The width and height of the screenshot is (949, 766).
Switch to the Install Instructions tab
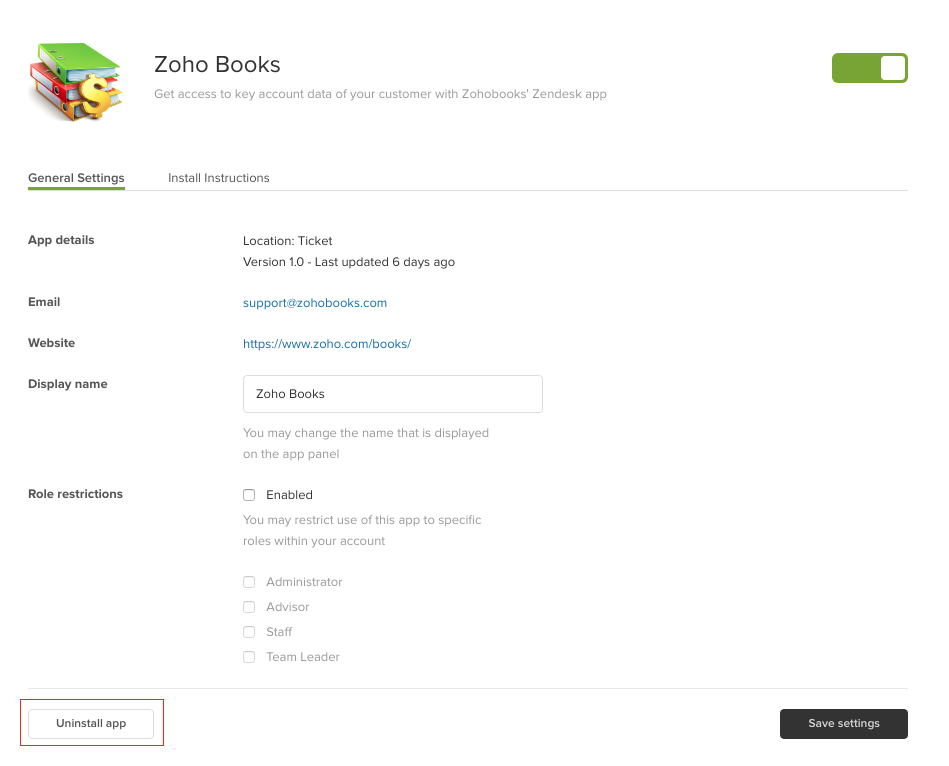pyautogui.click(x=218, y=178)
